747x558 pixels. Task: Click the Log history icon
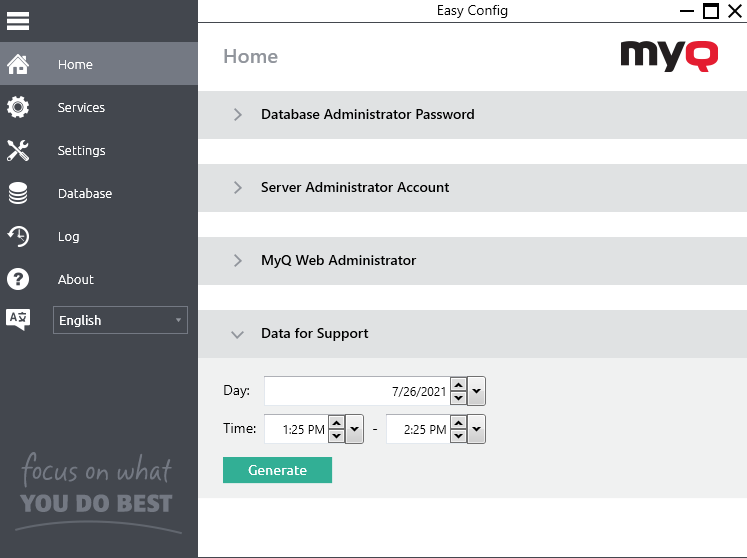point(18,237)
